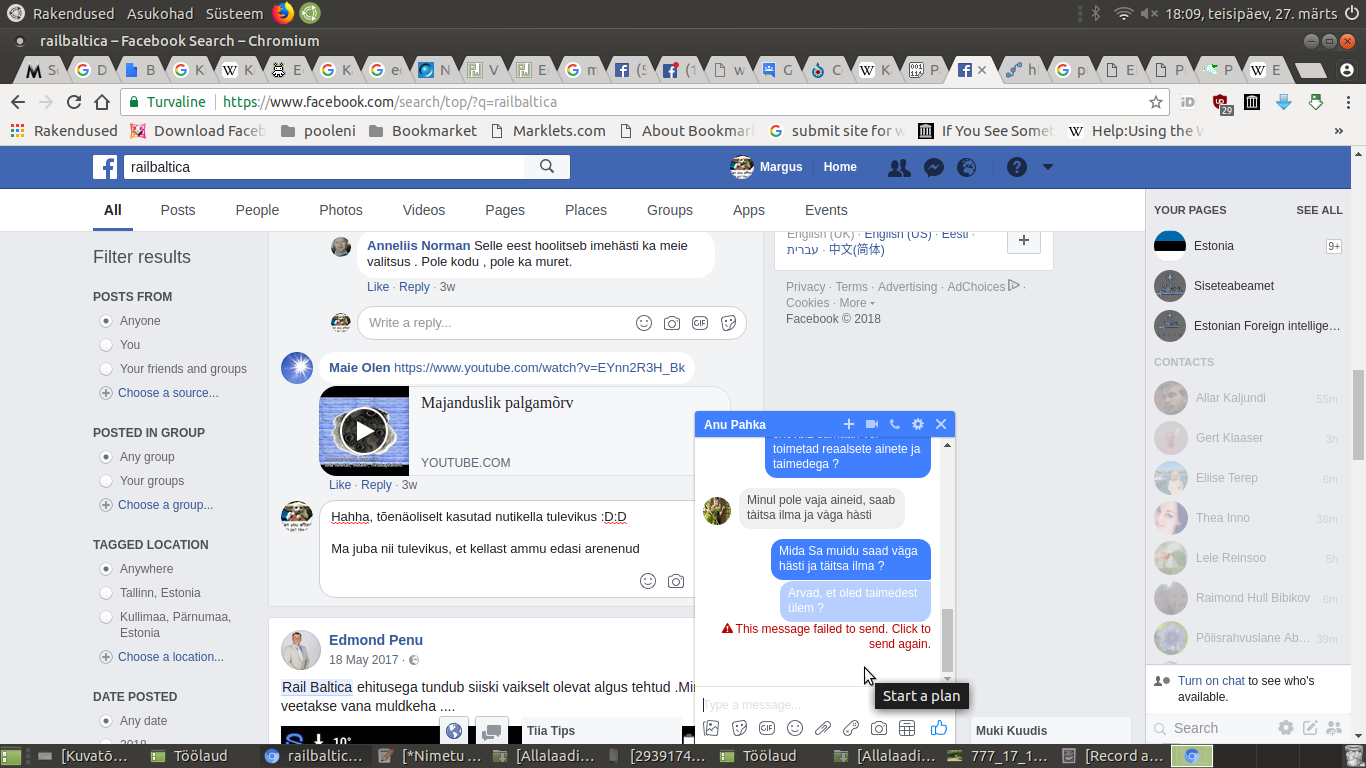Open the game controller icon in chat

click(x=851, y=728)
